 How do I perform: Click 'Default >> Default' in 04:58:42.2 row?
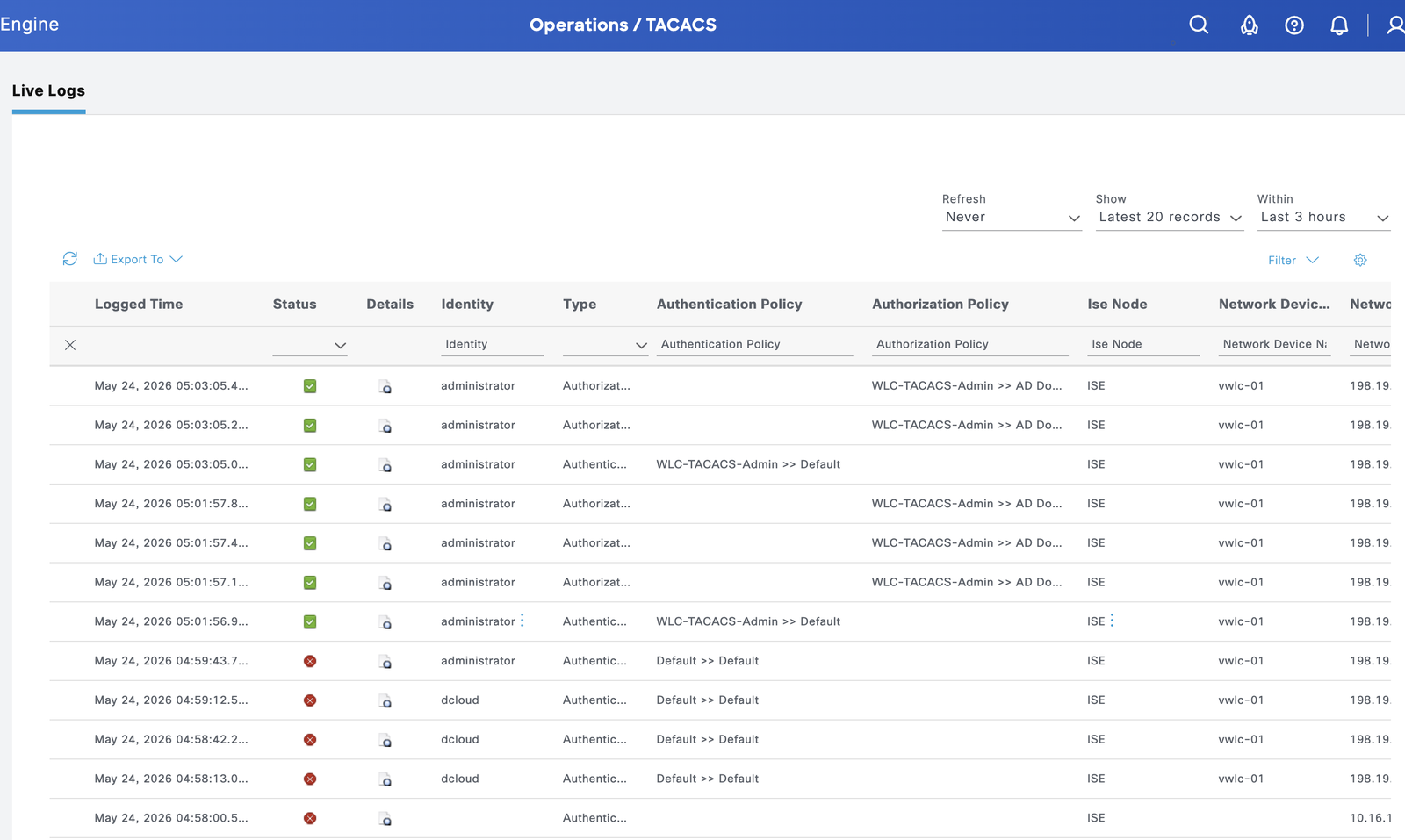(708, 739)
